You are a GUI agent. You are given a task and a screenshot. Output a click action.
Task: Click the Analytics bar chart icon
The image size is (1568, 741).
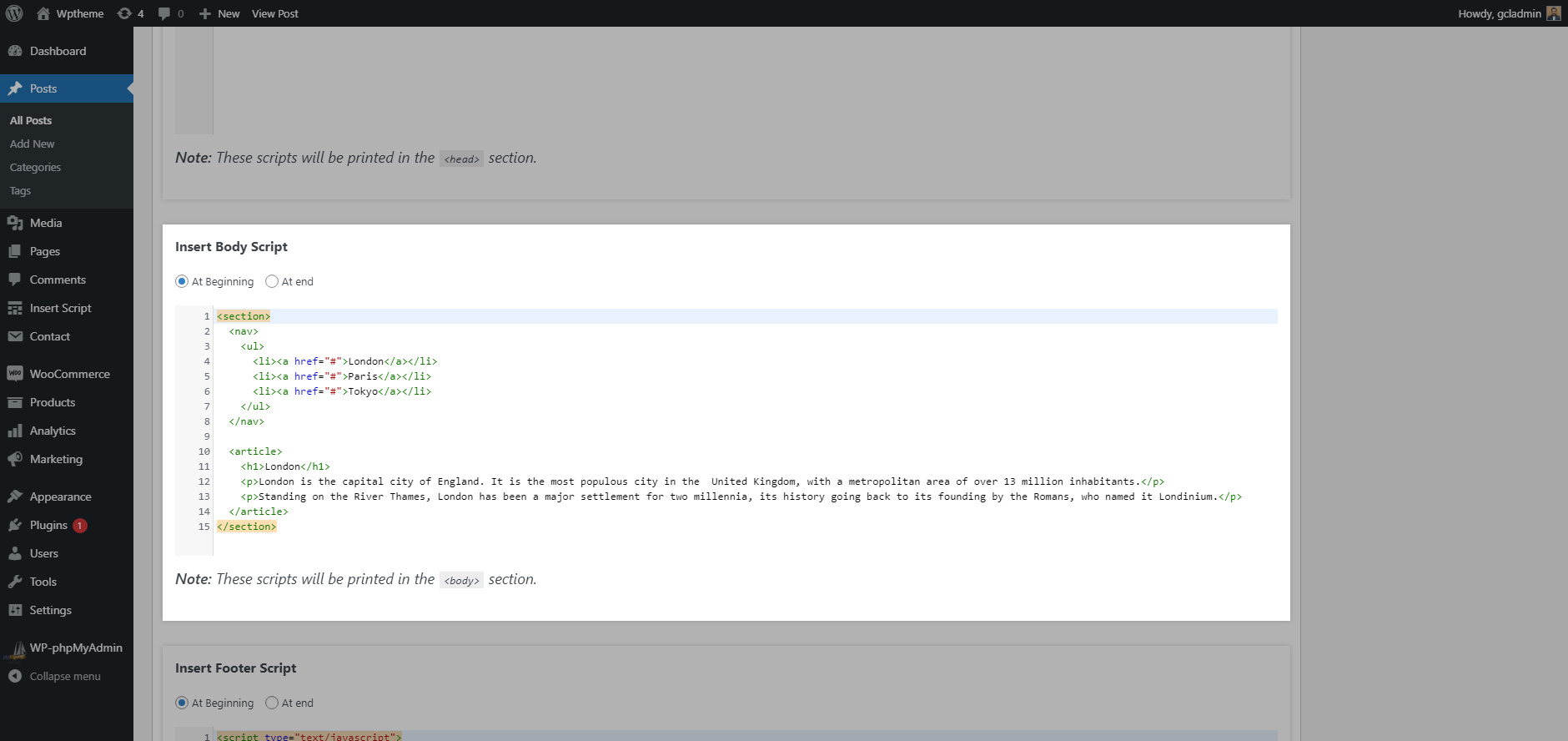point(15,431)
